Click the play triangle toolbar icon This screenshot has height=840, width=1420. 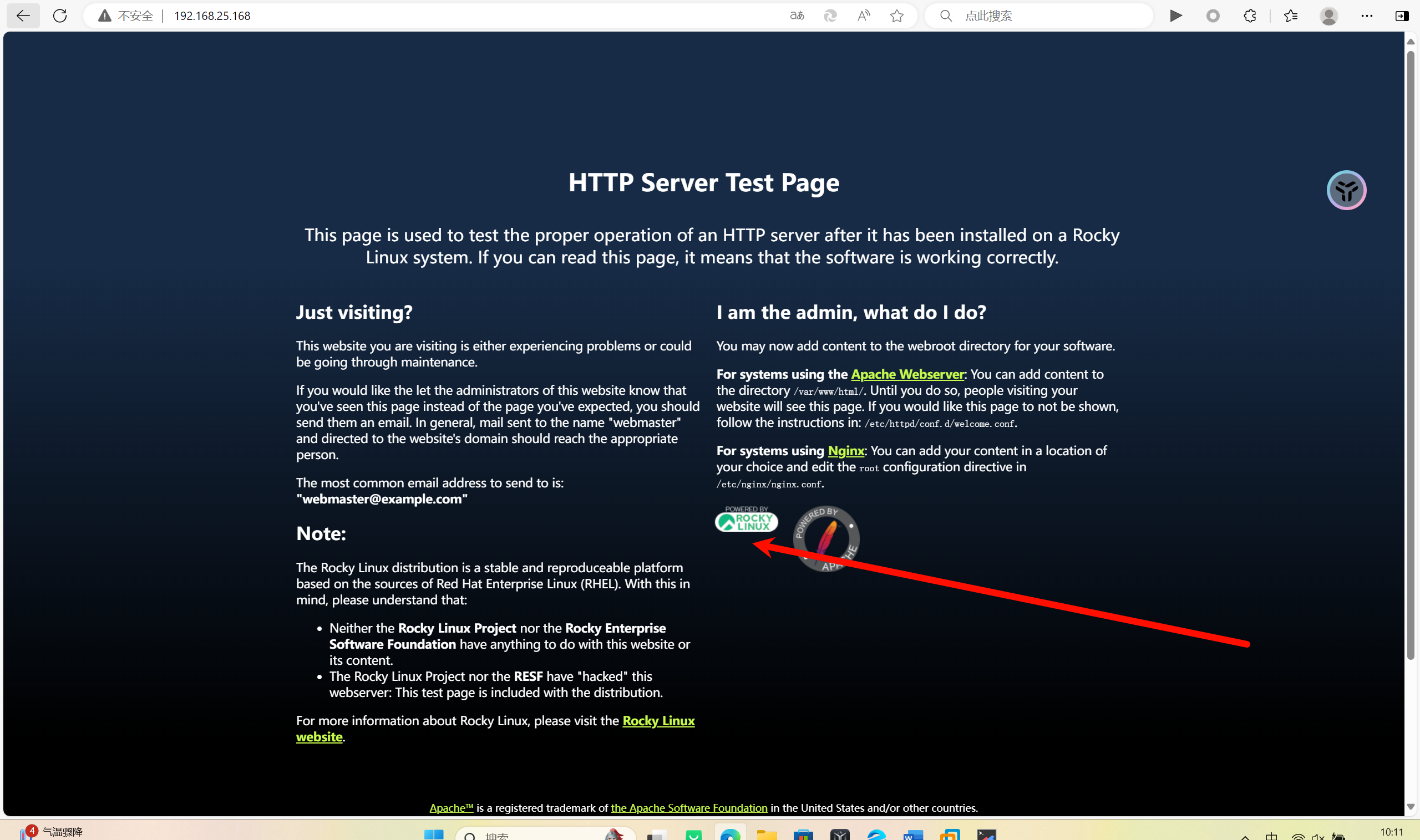pos(1176,16)
